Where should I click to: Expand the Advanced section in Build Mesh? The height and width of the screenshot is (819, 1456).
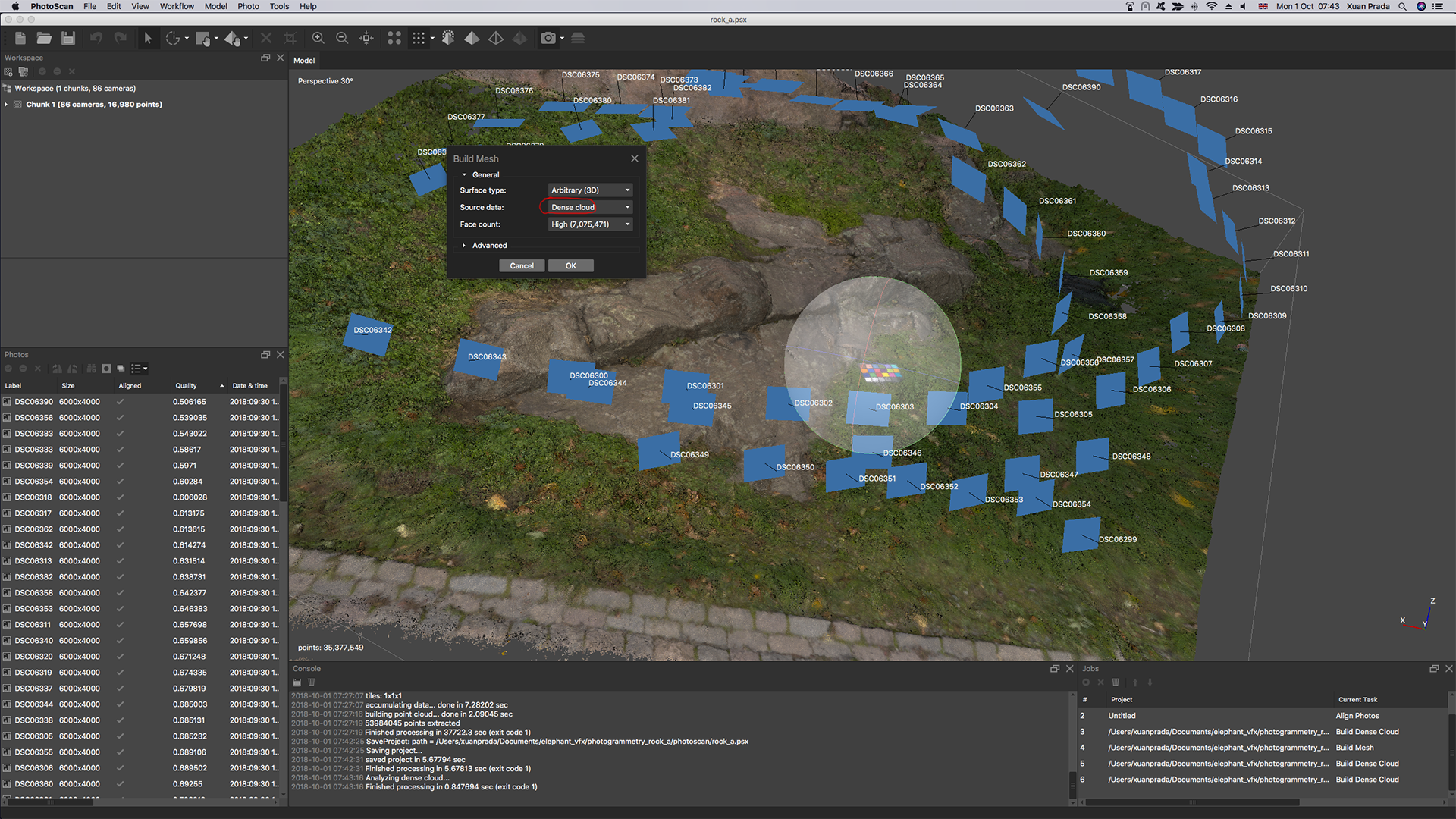pyautogui.click(x=464, y=246)
